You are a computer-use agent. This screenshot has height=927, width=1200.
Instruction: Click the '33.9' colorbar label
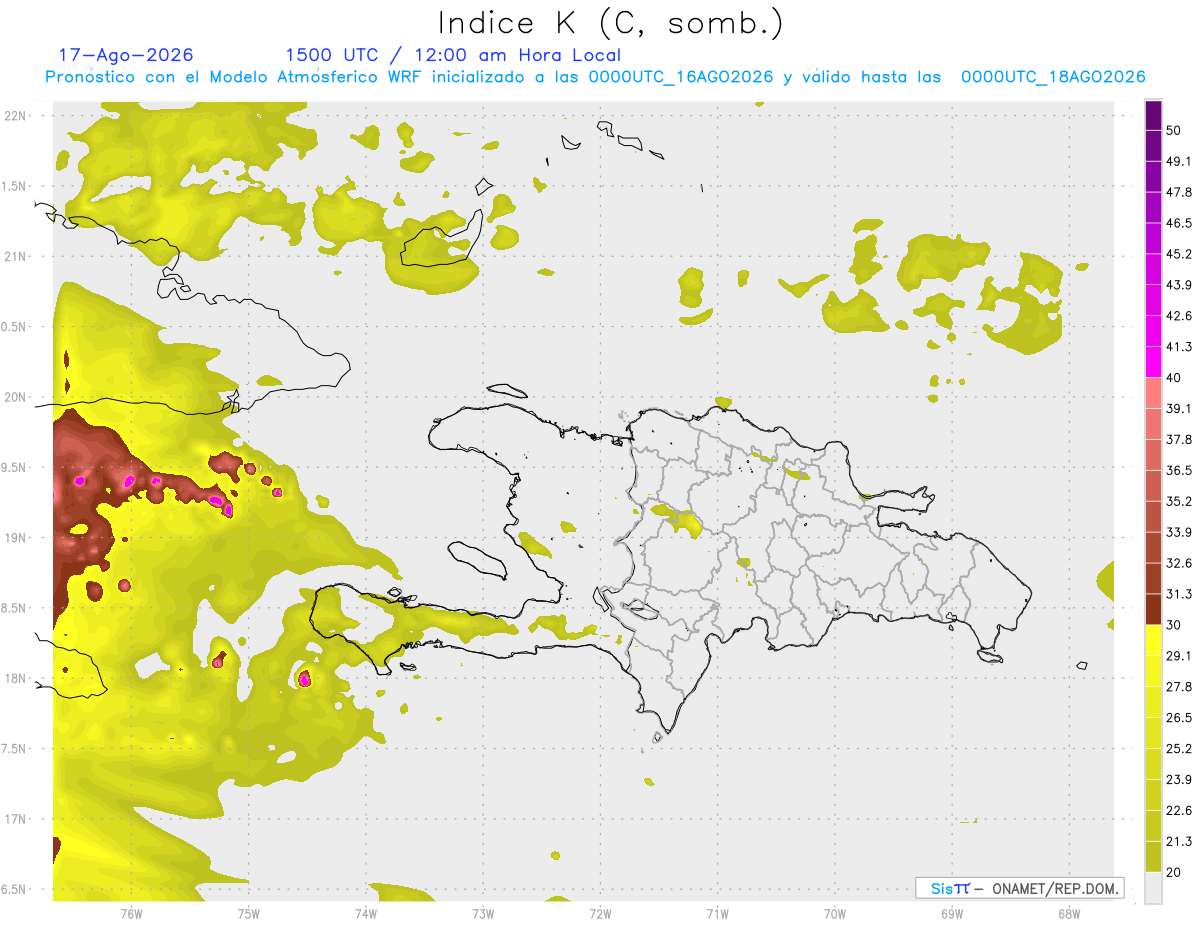pyautogui.click(x=1179, y=532)
